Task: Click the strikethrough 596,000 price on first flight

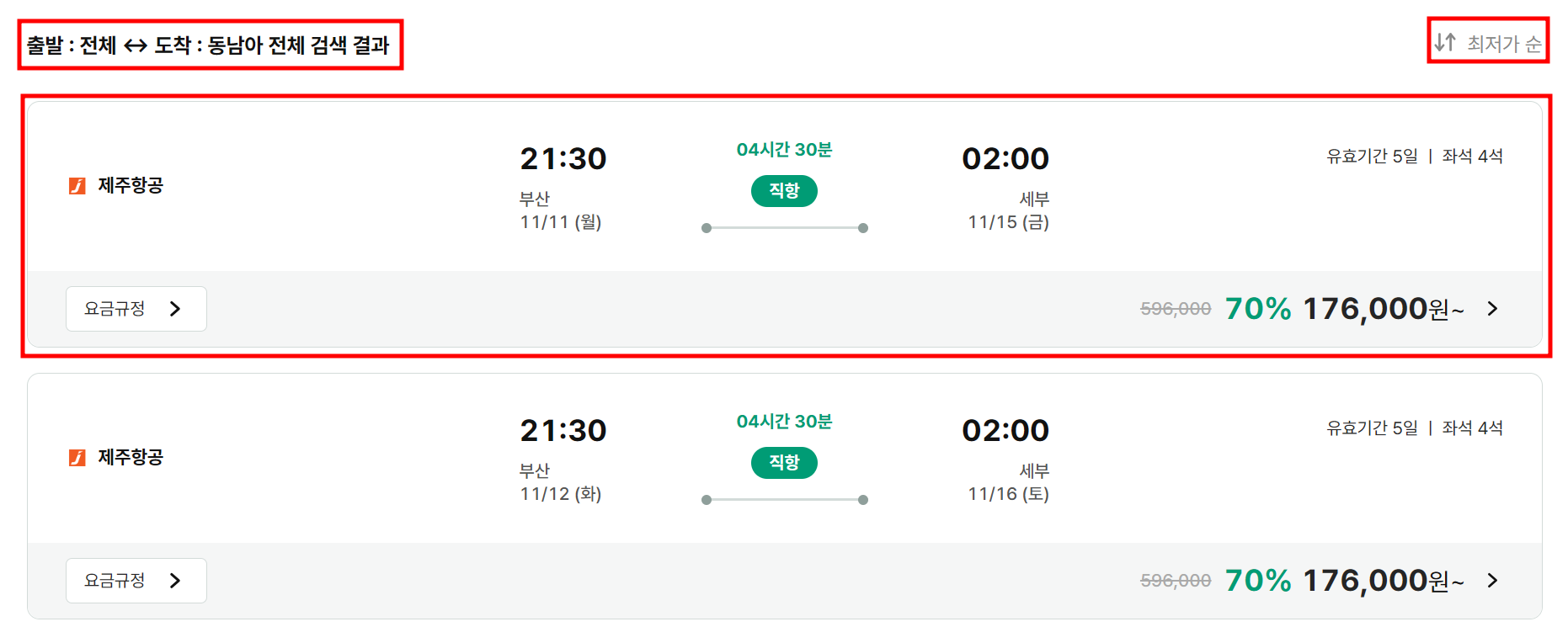Action: (1175, 309)
